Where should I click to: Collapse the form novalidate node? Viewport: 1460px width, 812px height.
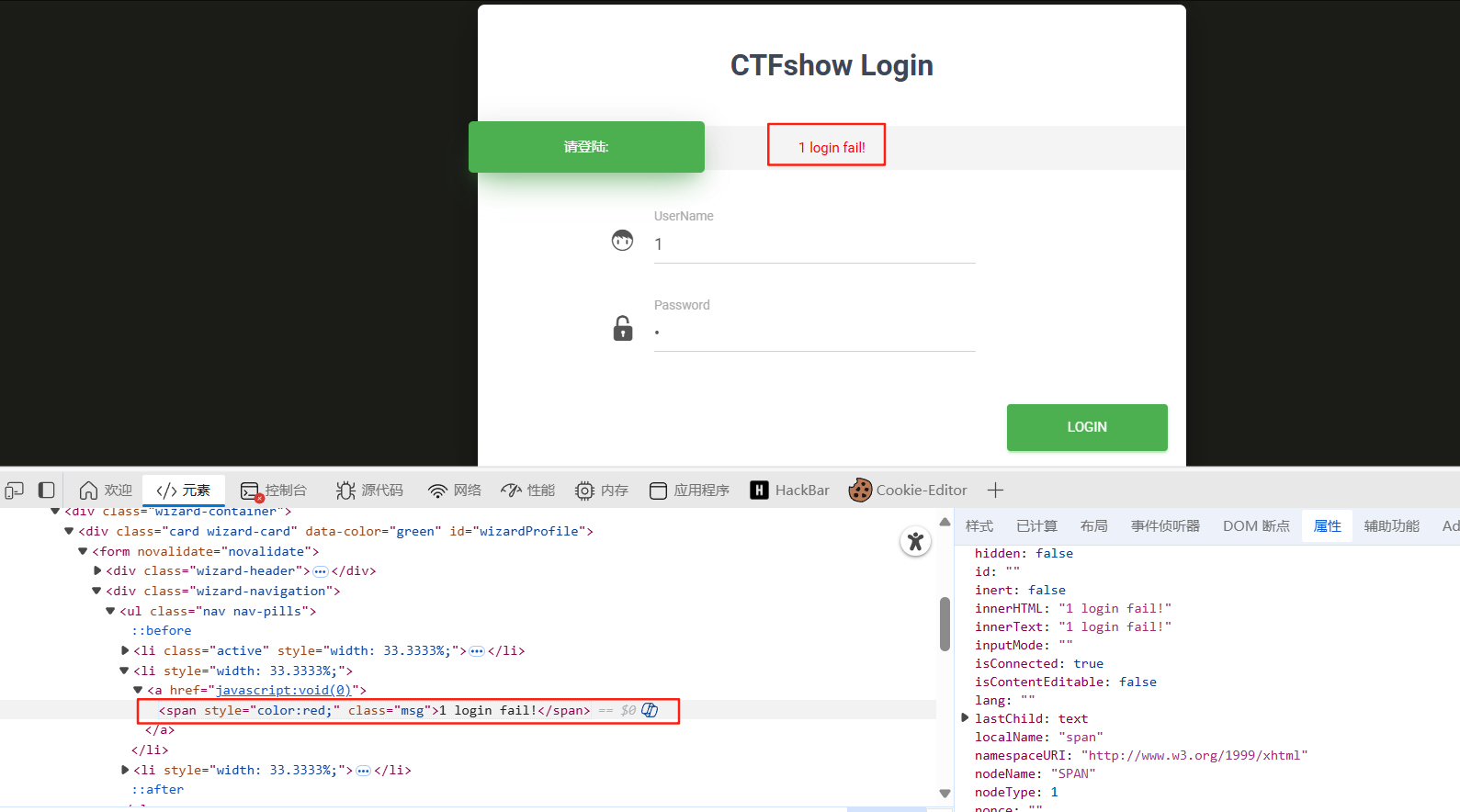coord(83,551)
